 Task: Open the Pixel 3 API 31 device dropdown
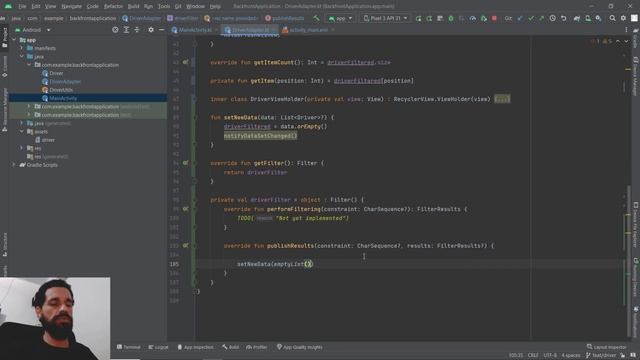(385, 18)
